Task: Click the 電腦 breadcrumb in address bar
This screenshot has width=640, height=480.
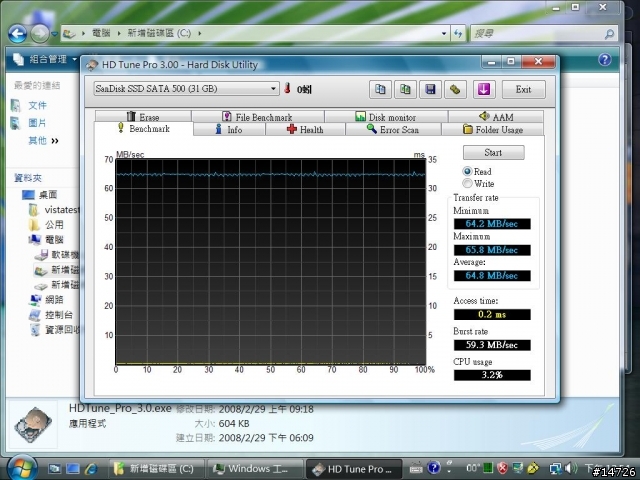Action: click(x=101, y=33)
